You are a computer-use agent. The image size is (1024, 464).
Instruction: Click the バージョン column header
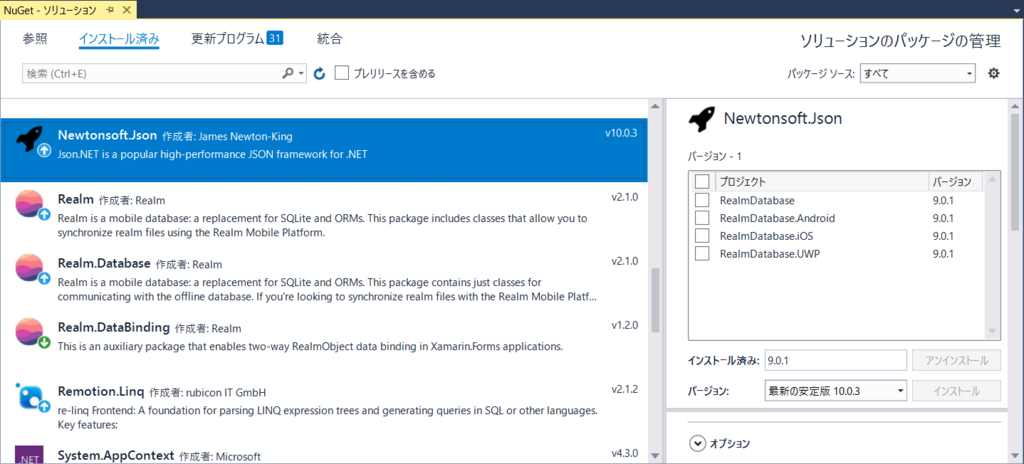[x=954, y=181]
